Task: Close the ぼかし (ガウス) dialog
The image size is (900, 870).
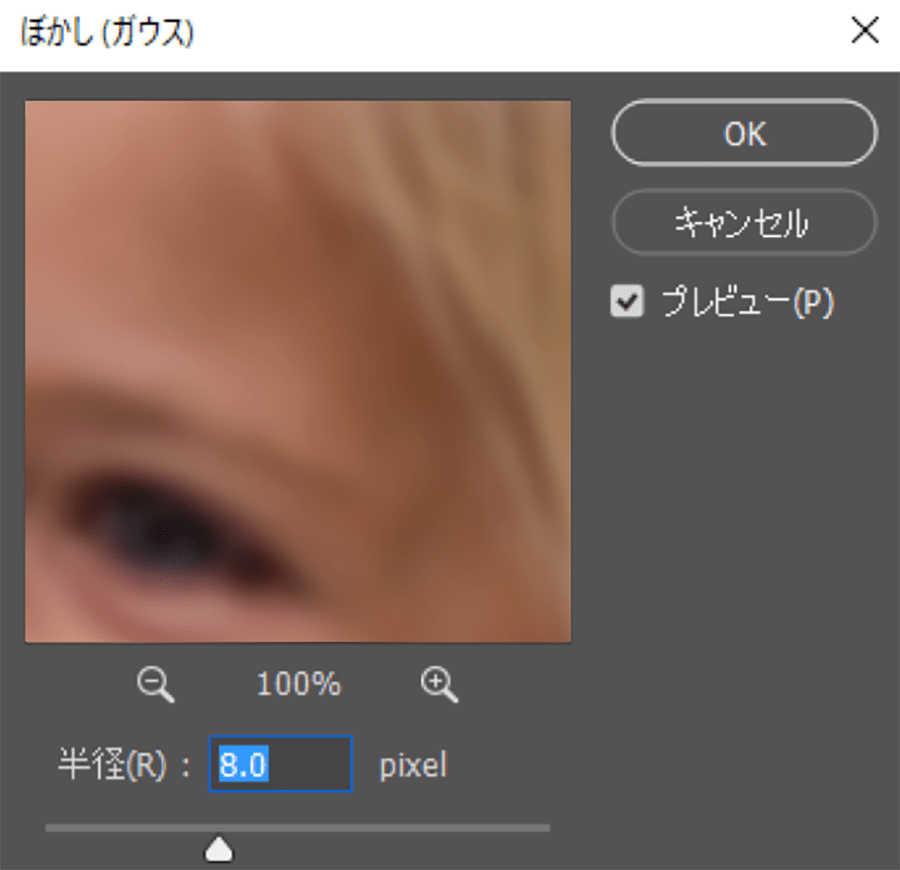Action: 865,30
